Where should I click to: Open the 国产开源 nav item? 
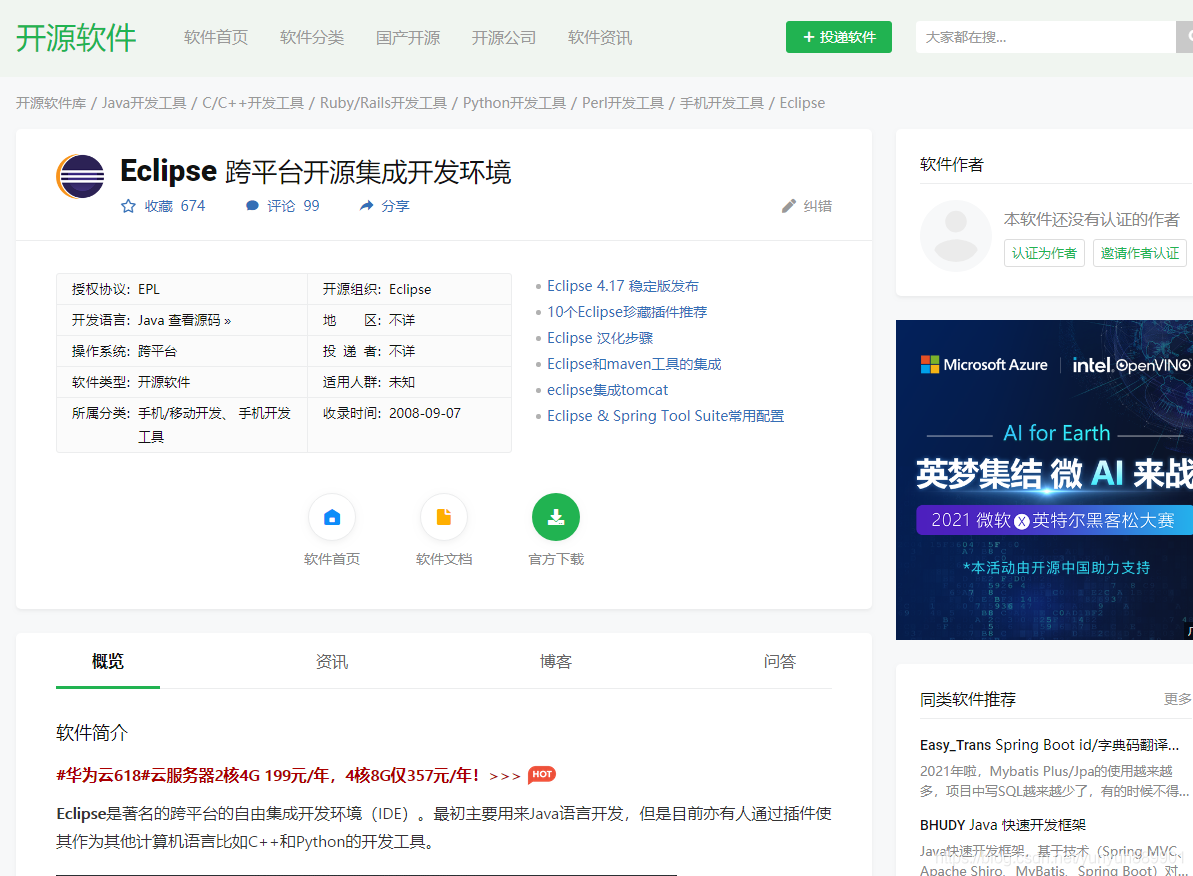[x=408, y=37]
